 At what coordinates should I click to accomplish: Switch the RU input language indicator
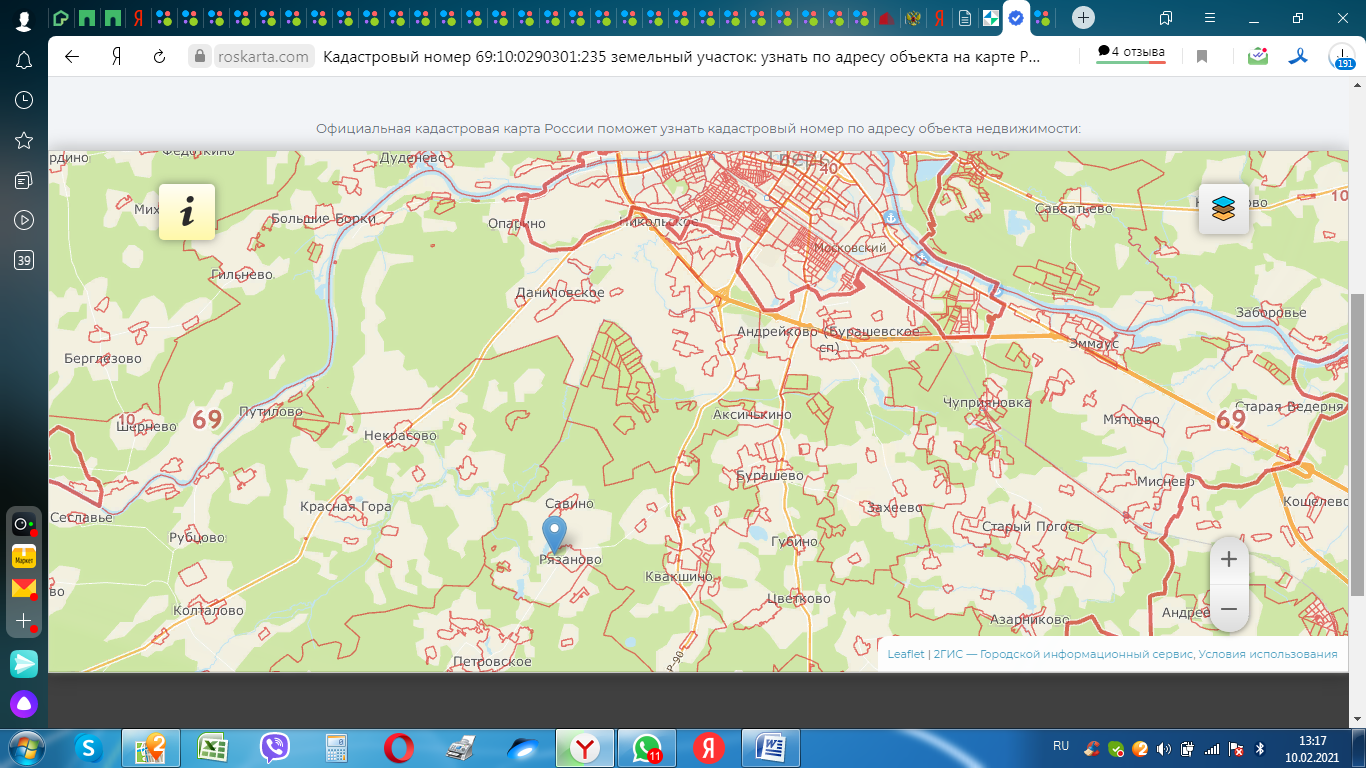point(1061,746)
